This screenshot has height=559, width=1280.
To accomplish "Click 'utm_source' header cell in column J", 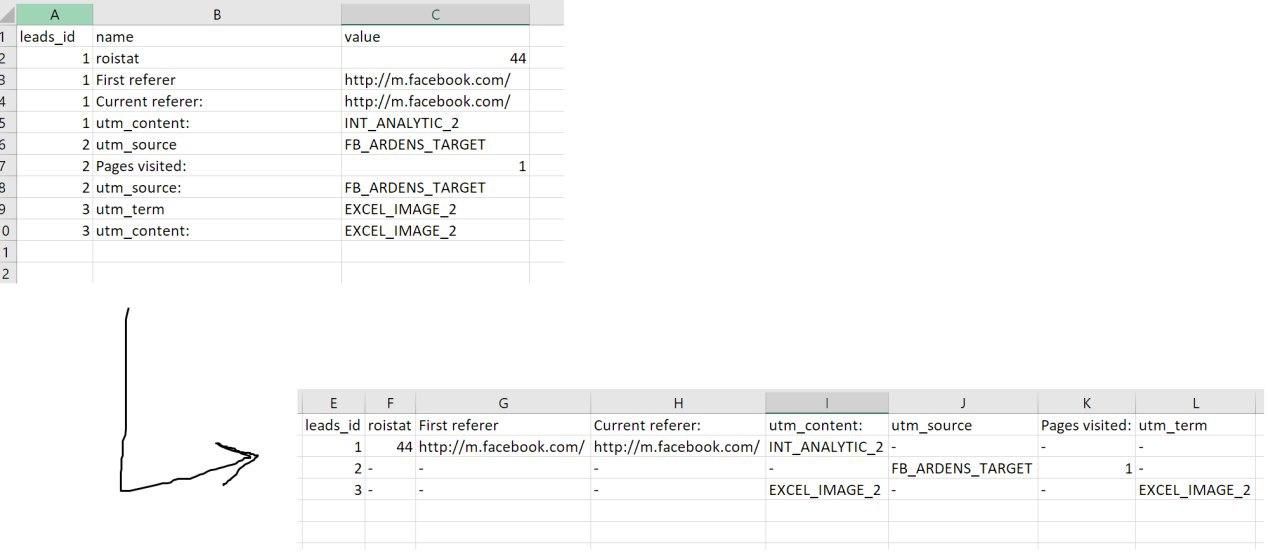I will pyautogui.click(x=963, y=425).
